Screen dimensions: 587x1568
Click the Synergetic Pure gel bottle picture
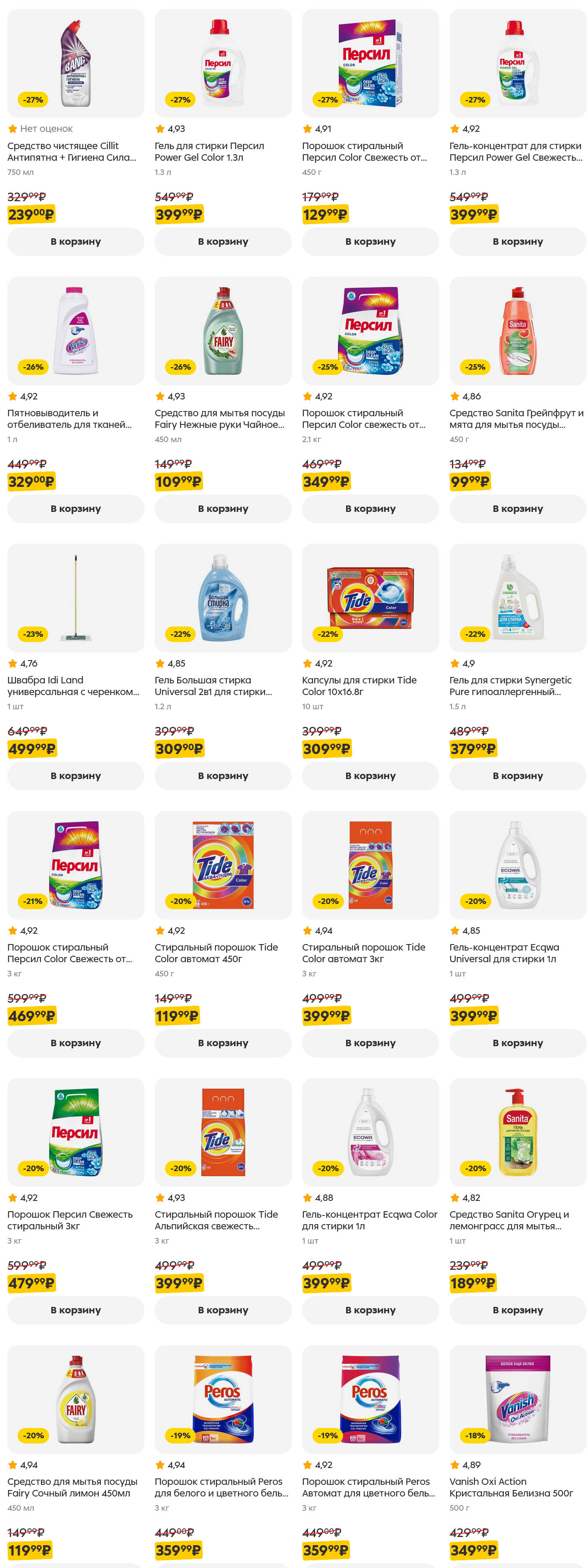[518, 597]
